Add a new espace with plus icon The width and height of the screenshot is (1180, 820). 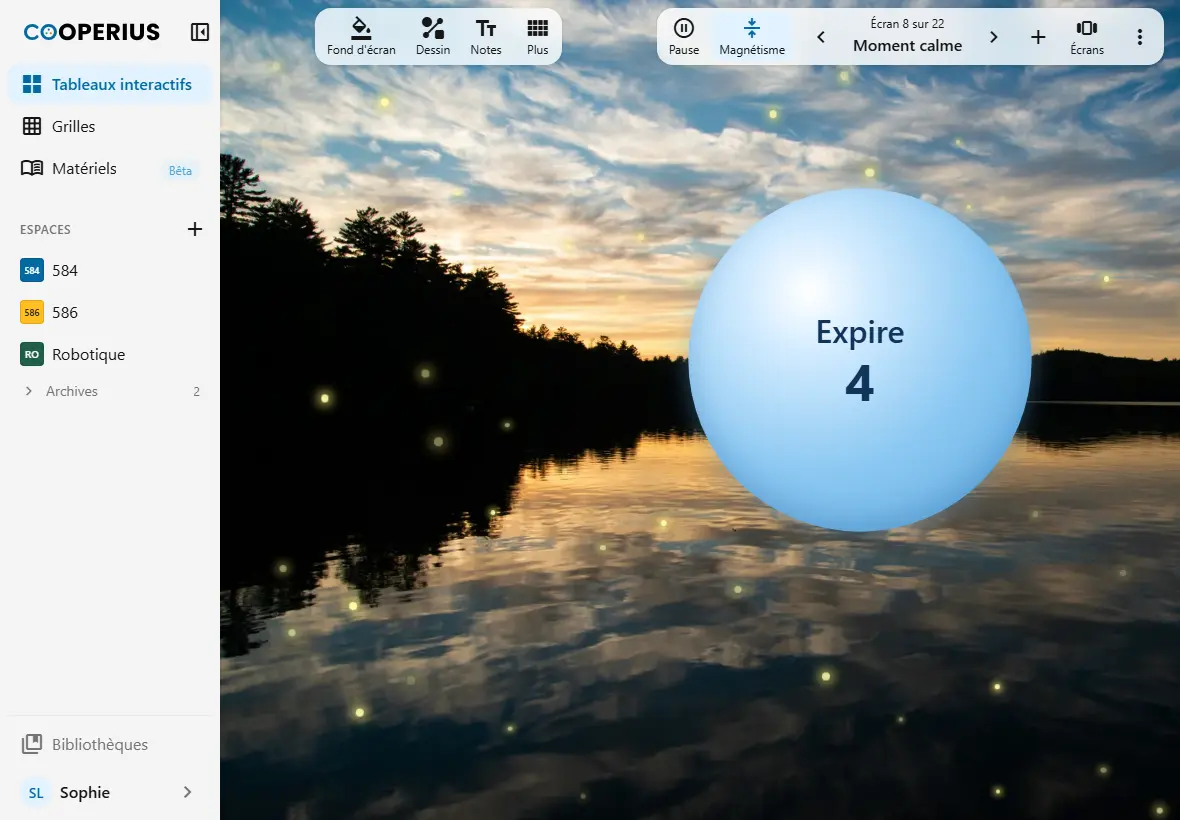click(x=195, y=229)
